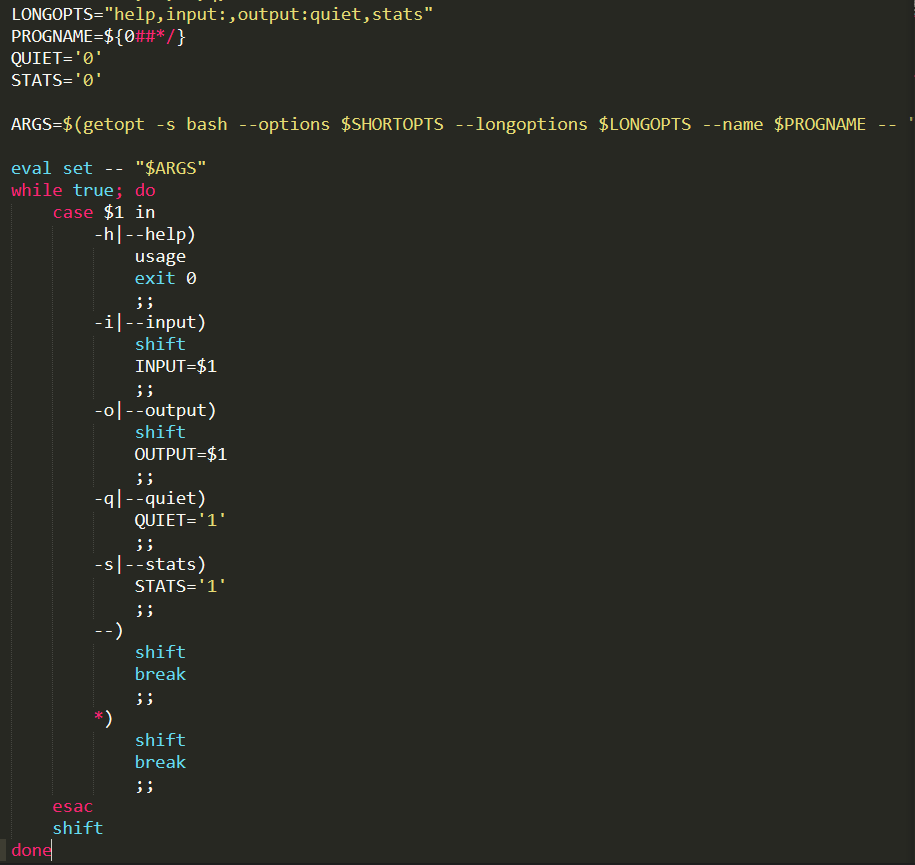Click the OUTPUT=$1 assignment
Screen dimensions: 915x865
180,454
